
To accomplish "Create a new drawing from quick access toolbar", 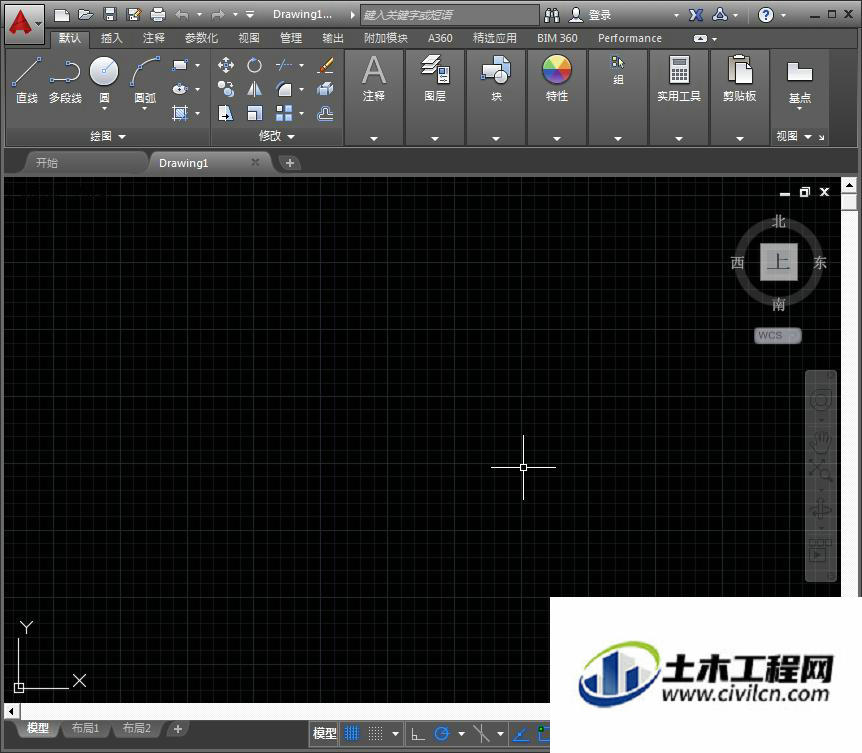I will coord(62,15).
